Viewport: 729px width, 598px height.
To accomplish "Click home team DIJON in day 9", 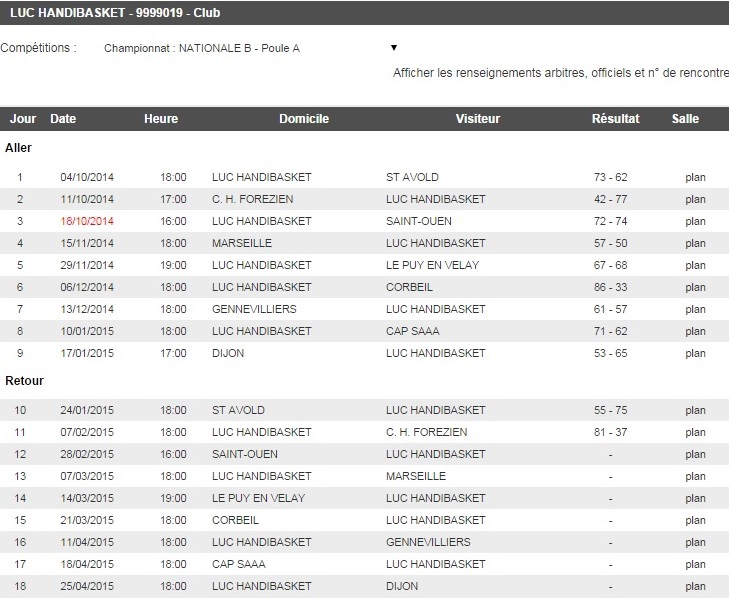I will coord(228,353).
